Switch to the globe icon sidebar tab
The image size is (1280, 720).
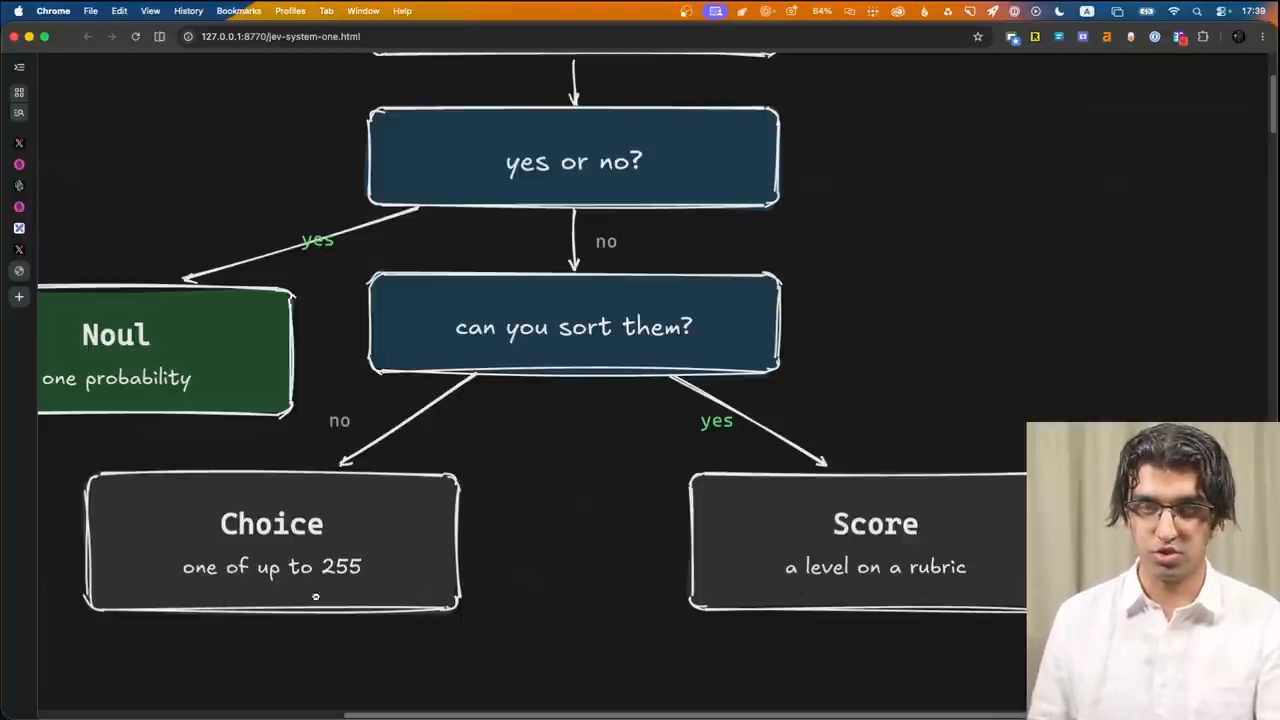(19, 270)
